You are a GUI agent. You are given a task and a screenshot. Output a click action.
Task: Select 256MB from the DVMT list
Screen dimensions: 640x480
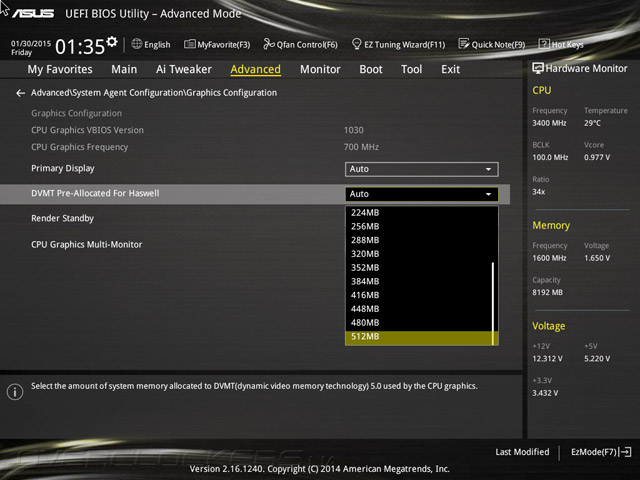pyautogui.click(x=419, y=227)
